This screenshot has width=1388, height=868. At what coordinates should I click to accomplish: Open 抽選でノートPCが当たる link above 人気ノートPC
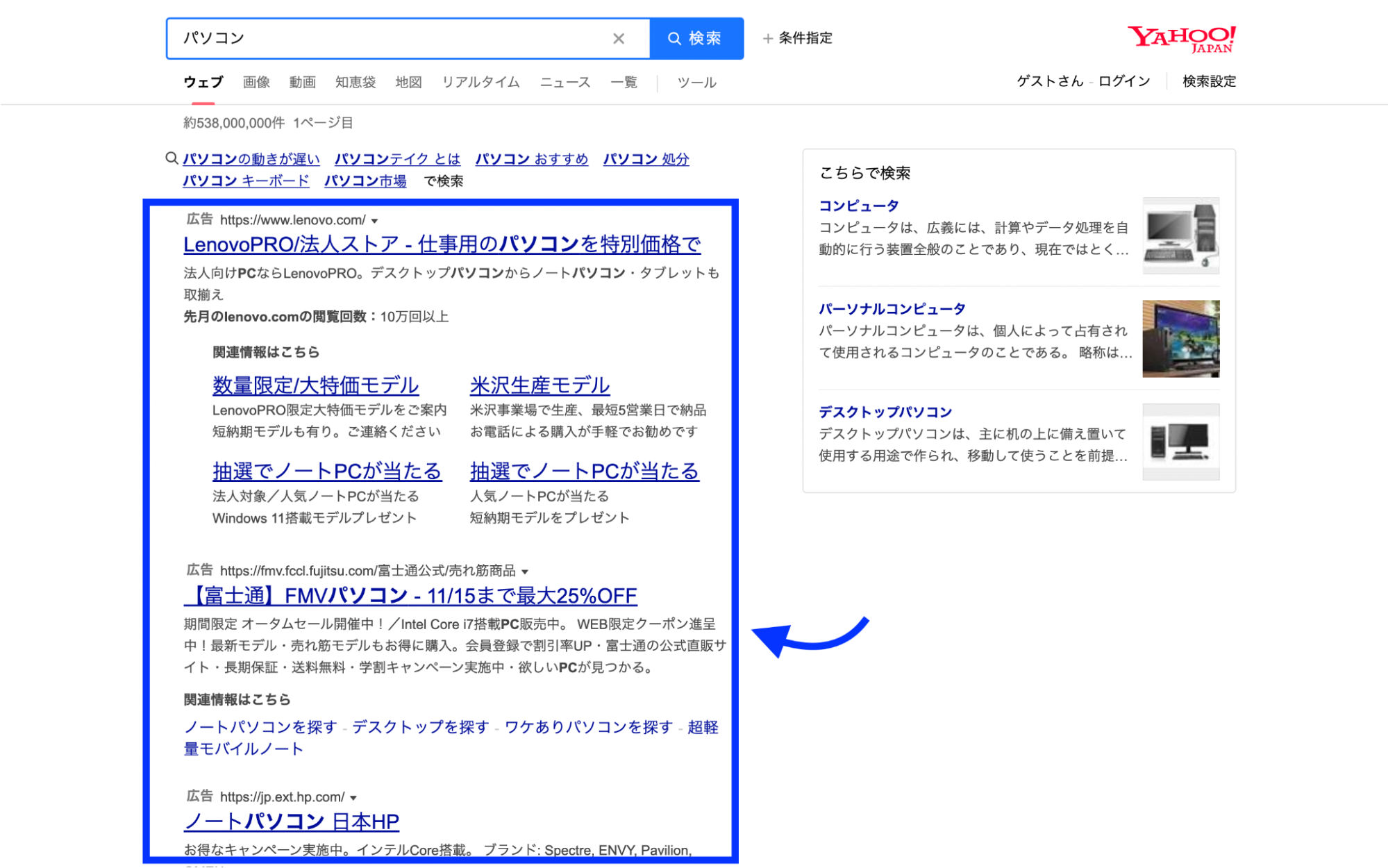584,471
